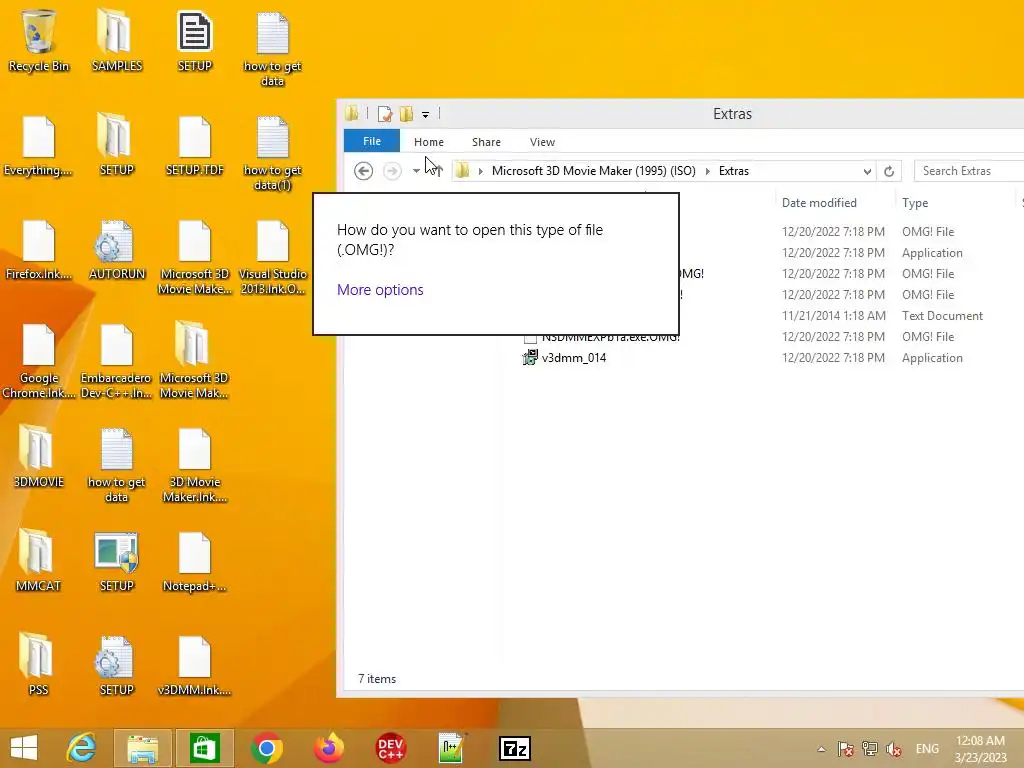The height and width of the screenshot is (768, 1024).
Task: Open the taskbar clock showing 12:08 AM
Action: point(980,749)
